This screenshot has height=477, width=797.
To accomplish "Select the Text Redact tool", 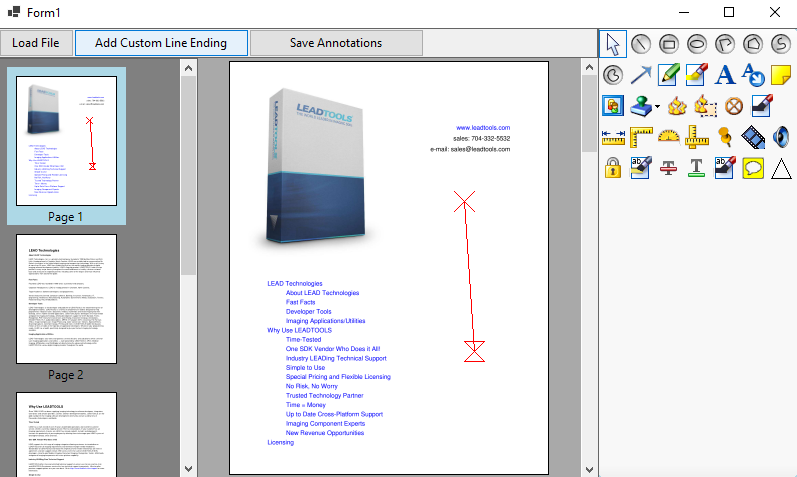I will point(725,168).
